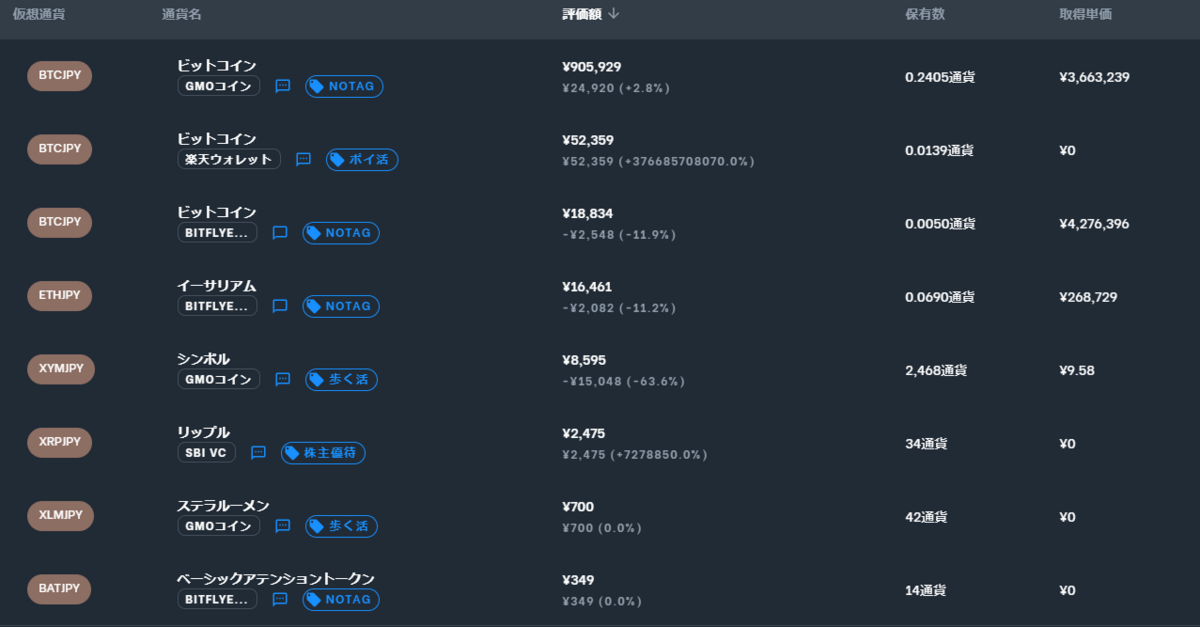1200x627 pixels.
Task: Open the comment icon next to 楽天ウォレット
Action: (x=304, y=159)
